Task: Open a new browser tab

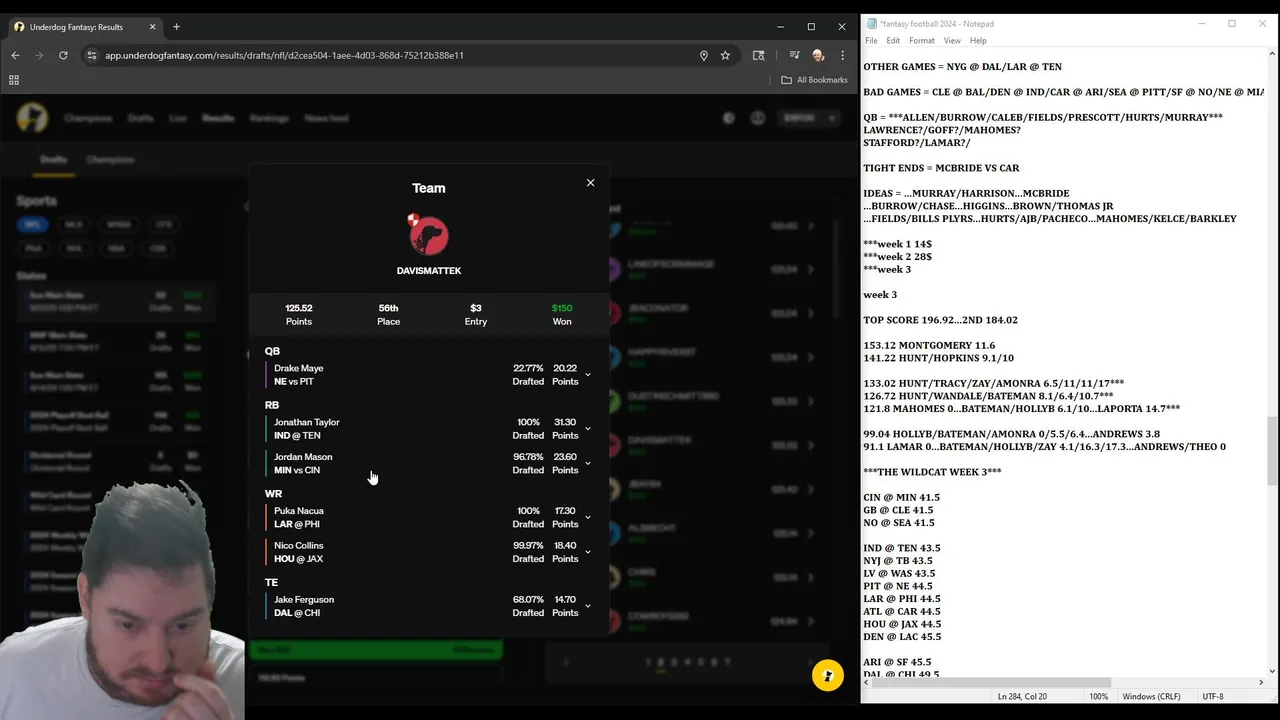Action: [176, 27]
